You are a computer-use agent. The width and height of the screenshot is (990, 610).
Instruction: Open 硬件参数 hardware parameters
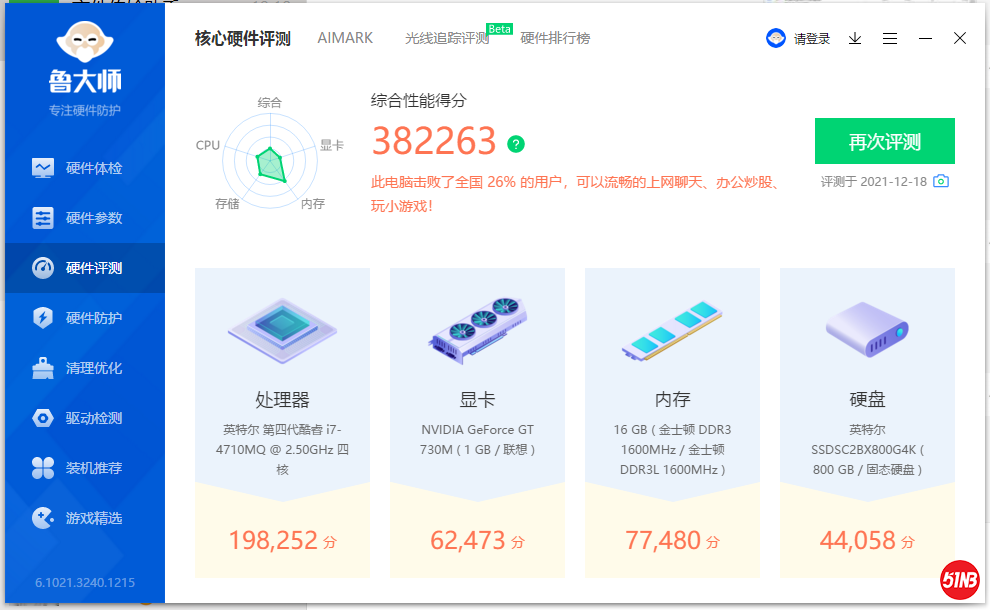click(85, 218)
